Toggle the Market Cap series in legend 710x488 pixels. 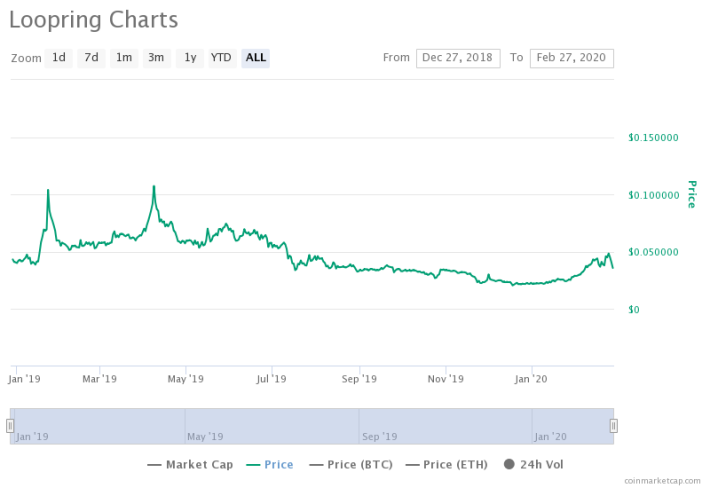(190, 464)
